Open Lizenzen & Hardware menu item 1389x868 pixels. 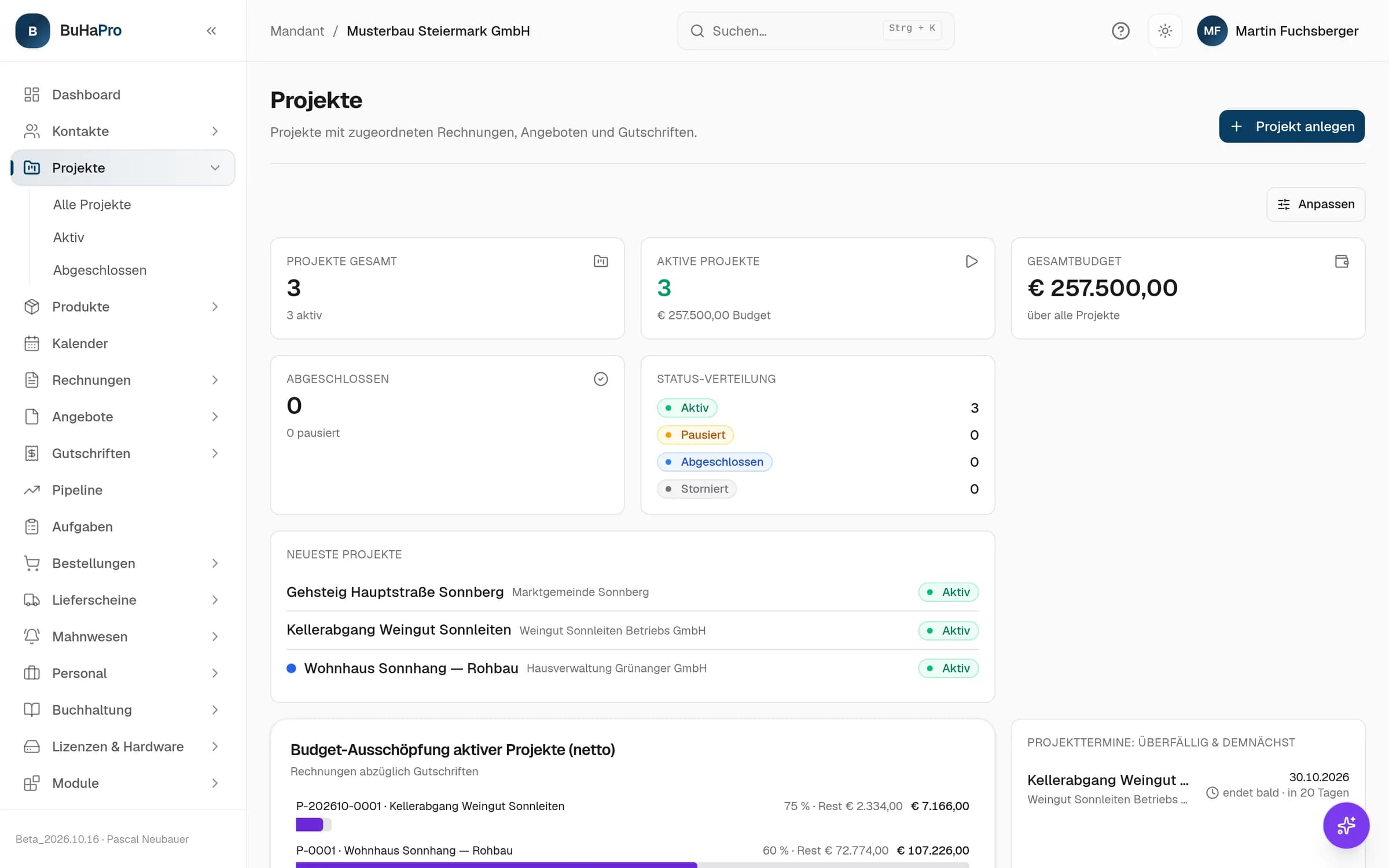pyautogui.click(x=123, y=746)
